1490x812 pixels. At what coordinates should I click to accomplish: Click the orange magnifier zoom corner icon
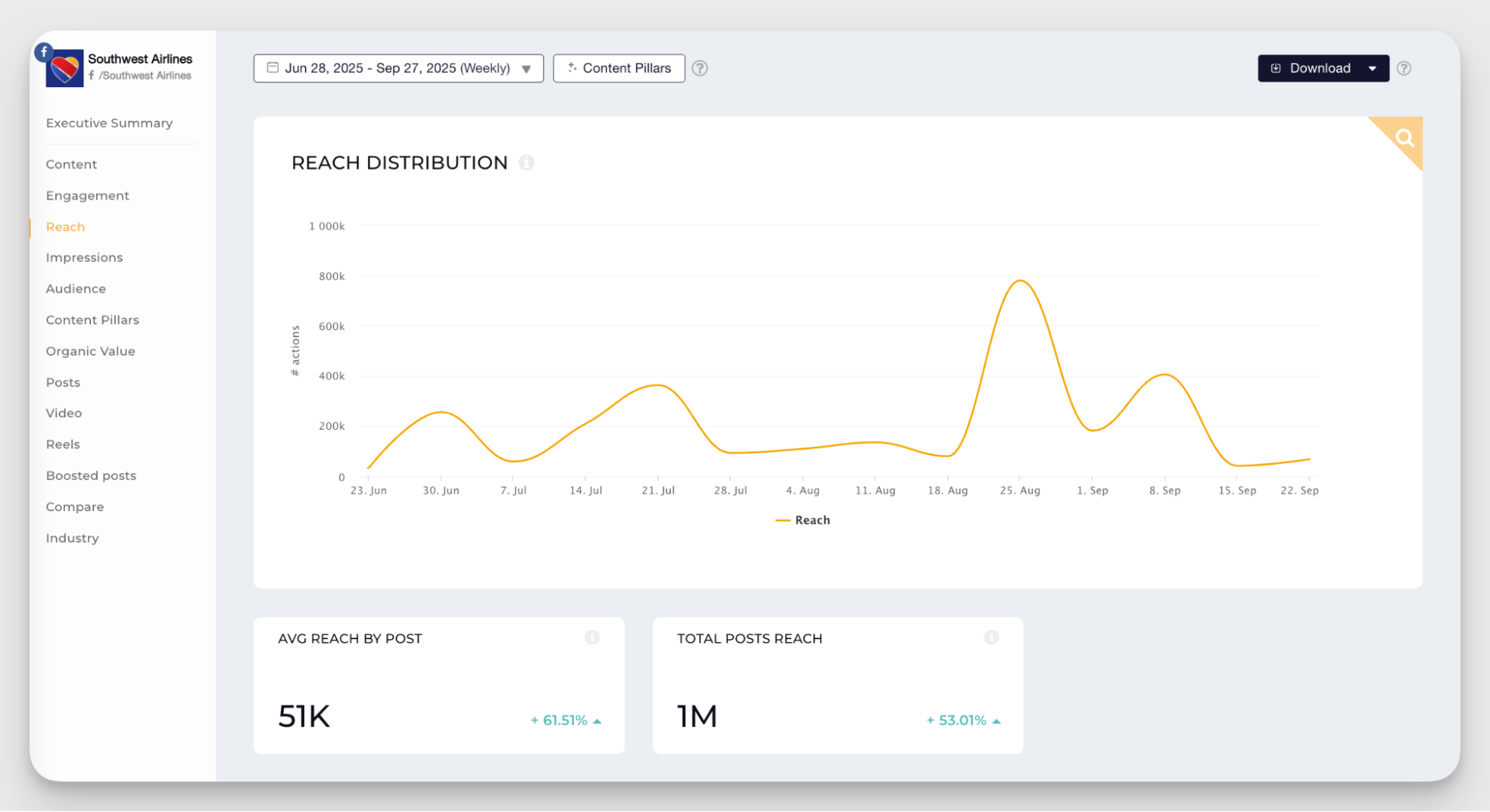click(1404, 138)
